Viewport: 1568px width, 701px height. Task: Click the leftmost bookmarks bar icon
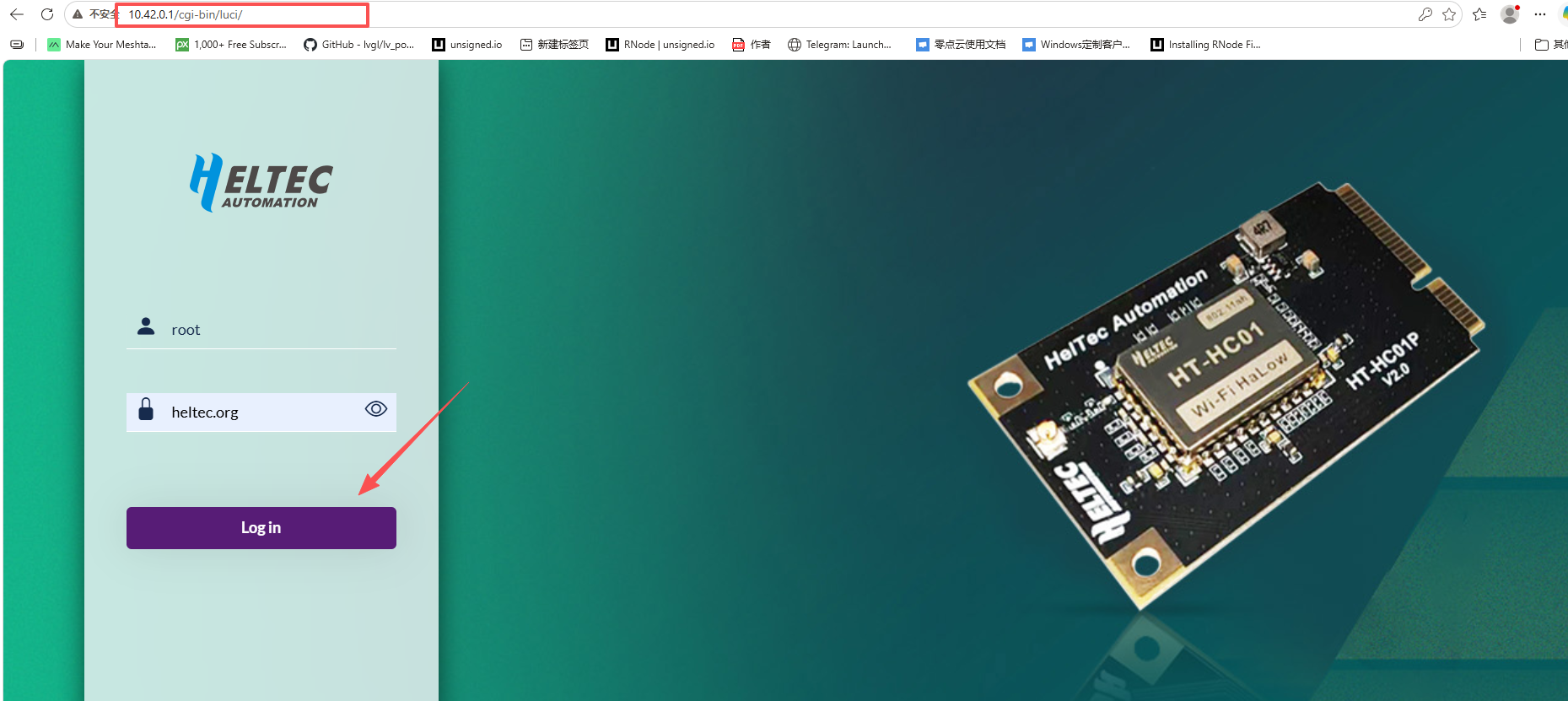point(17,45)
